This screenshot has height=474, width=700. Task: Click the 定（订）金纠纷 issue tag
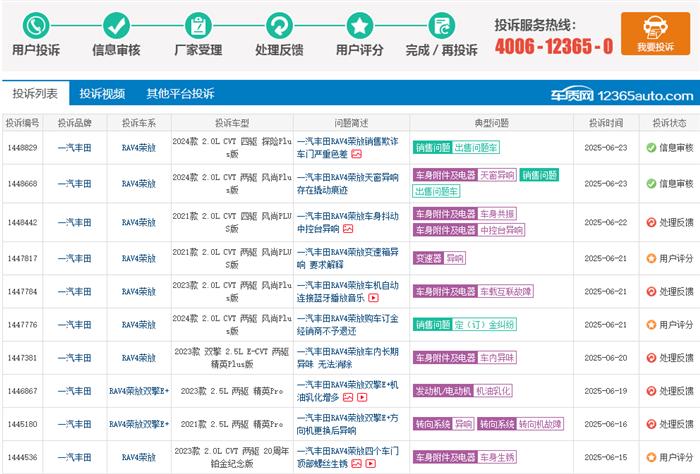484,324
